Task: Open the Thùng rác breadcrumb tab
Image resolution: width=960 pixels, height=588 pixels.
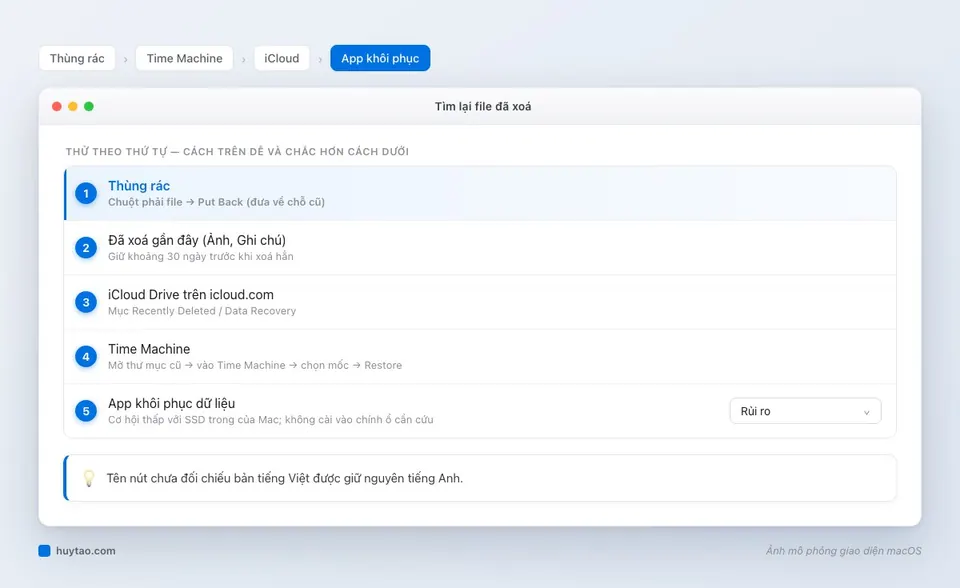Action: [x=77, y=58]
